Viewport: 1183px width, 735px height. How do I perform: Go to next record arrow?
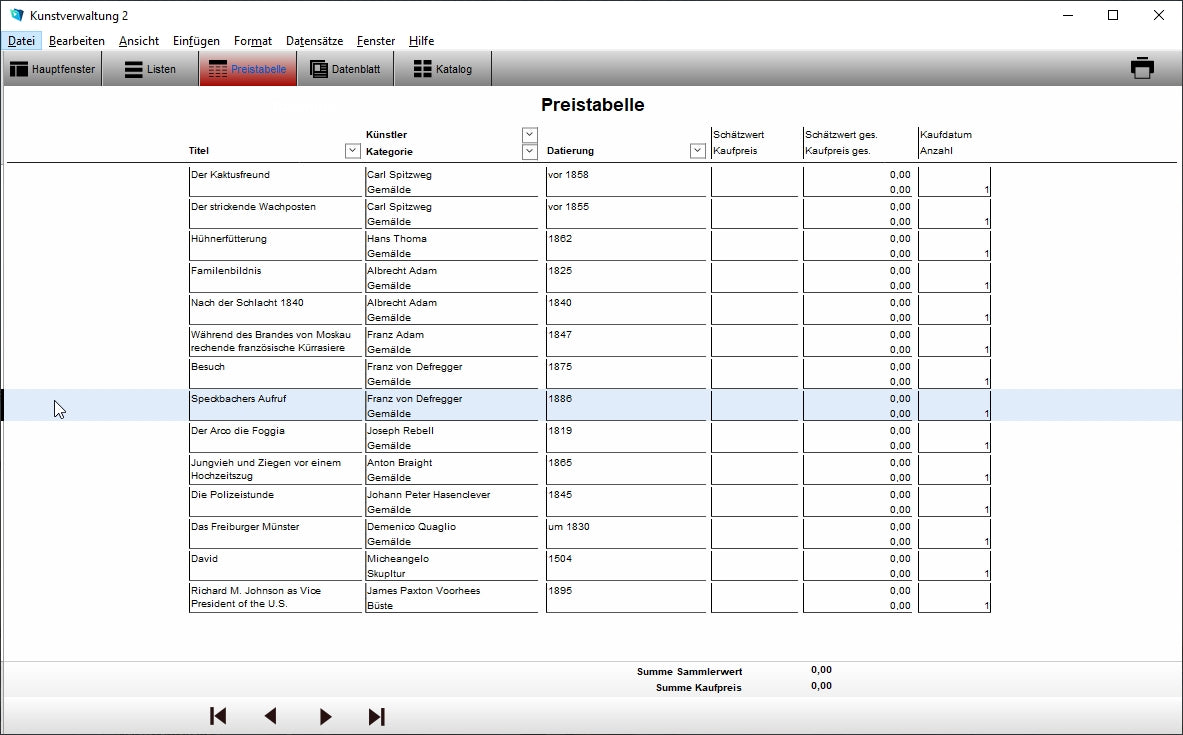(x=325, y=716)
